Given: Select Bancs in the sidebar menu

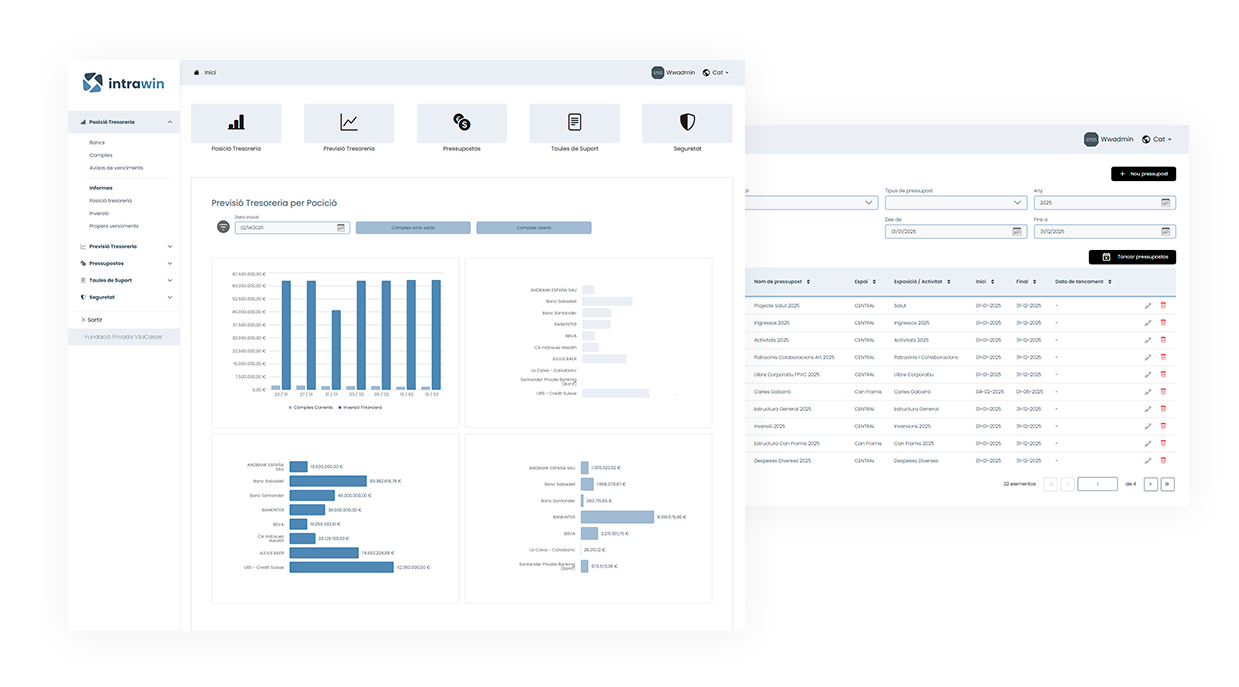Looking at the screenshot, I should pyautogui.click(x=97, y=143).
